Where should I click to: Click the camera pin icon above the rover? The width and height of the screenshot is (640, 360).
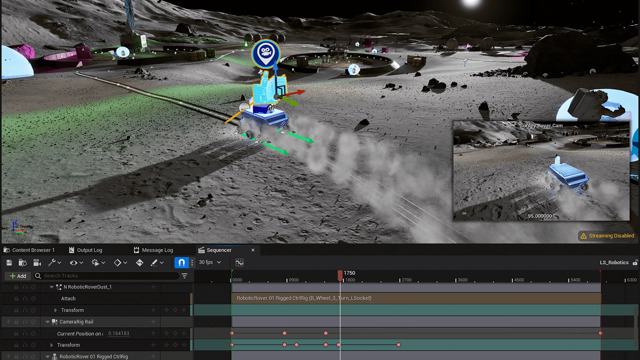coord(266,53)
